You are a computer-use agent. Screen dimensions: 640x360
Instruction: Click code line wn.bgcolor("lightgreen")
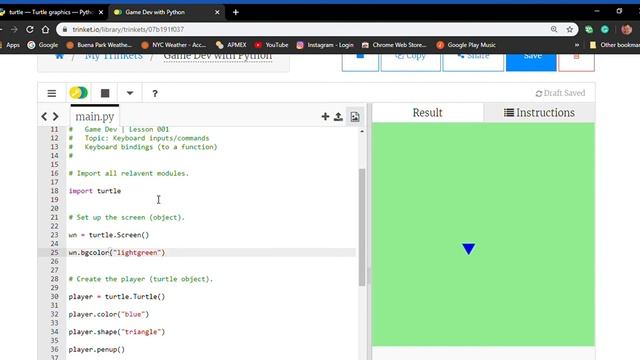(x=117, y=253)
